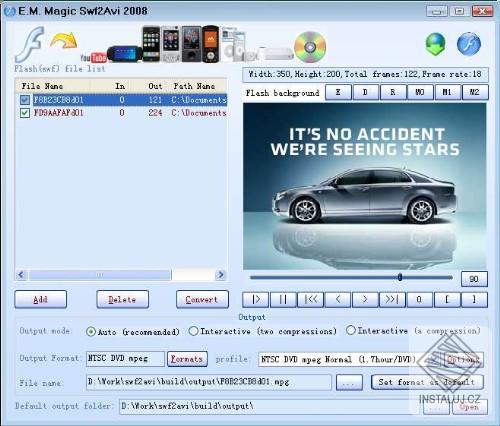Viewport: 500px width, 426px height.
Task: Click the Convert button
Action: tap(202, 299)
